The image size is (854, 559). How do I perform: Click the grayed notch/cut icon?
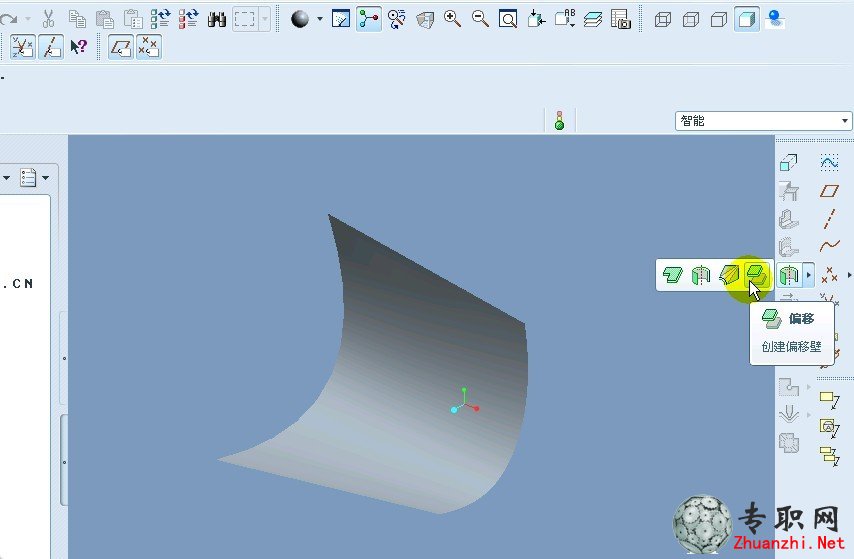tap(788, 387)
